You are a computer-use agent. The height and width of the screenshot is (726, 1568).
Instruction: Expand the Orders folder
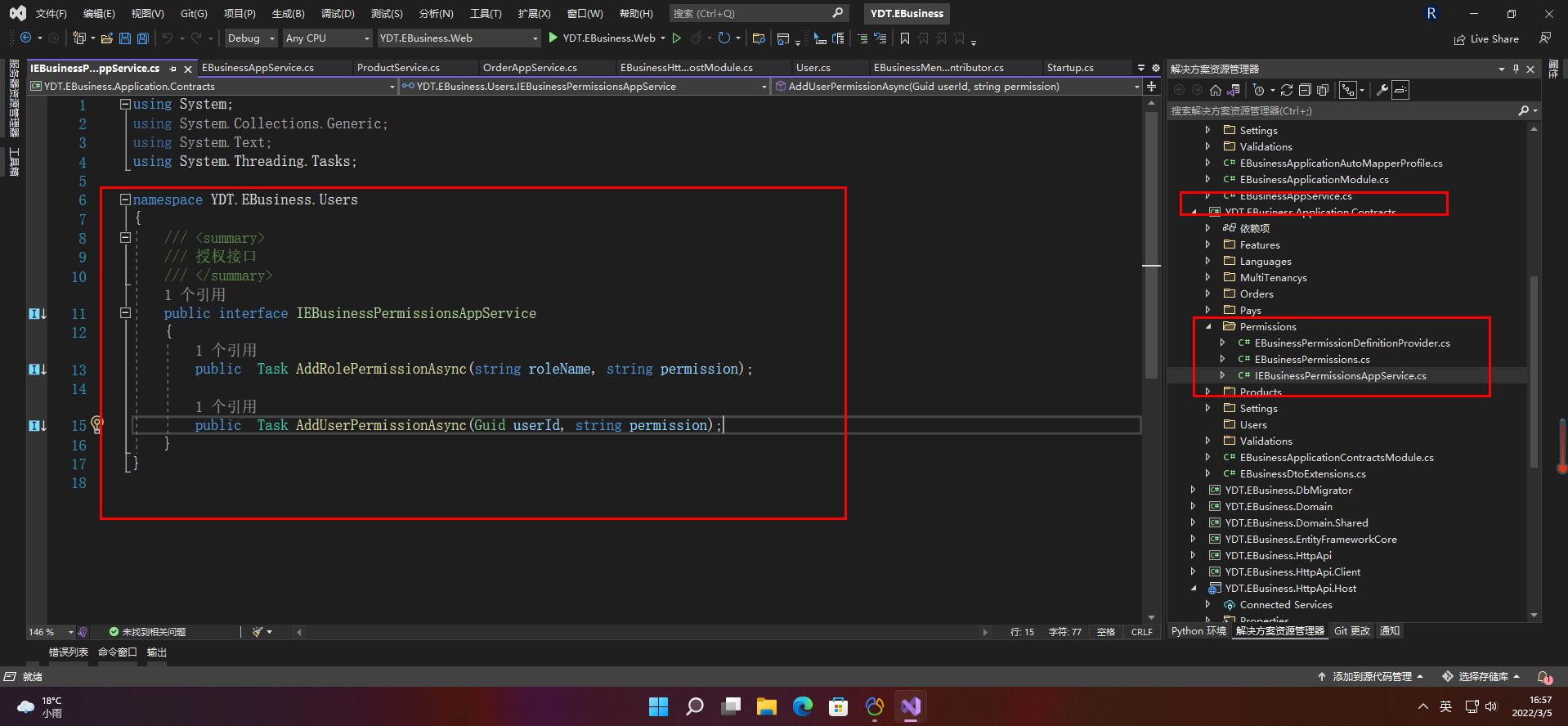(1208, 294)
